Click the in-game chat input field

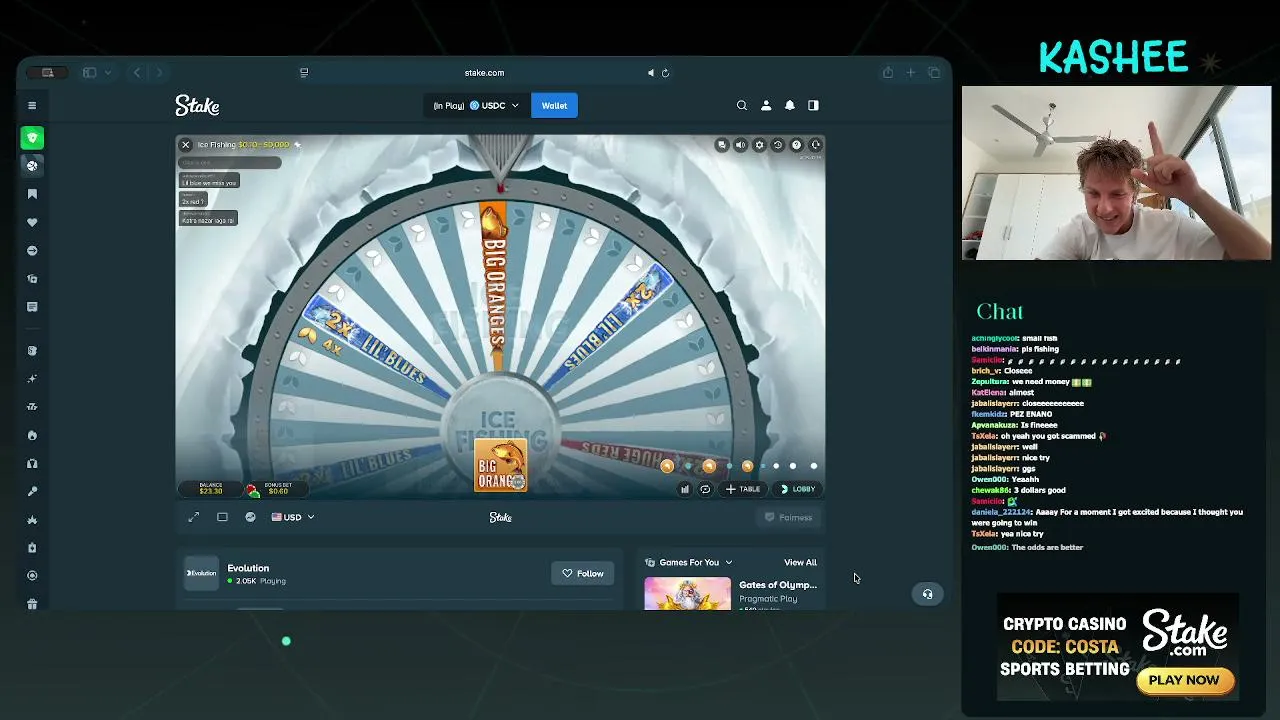pos(230,162)
